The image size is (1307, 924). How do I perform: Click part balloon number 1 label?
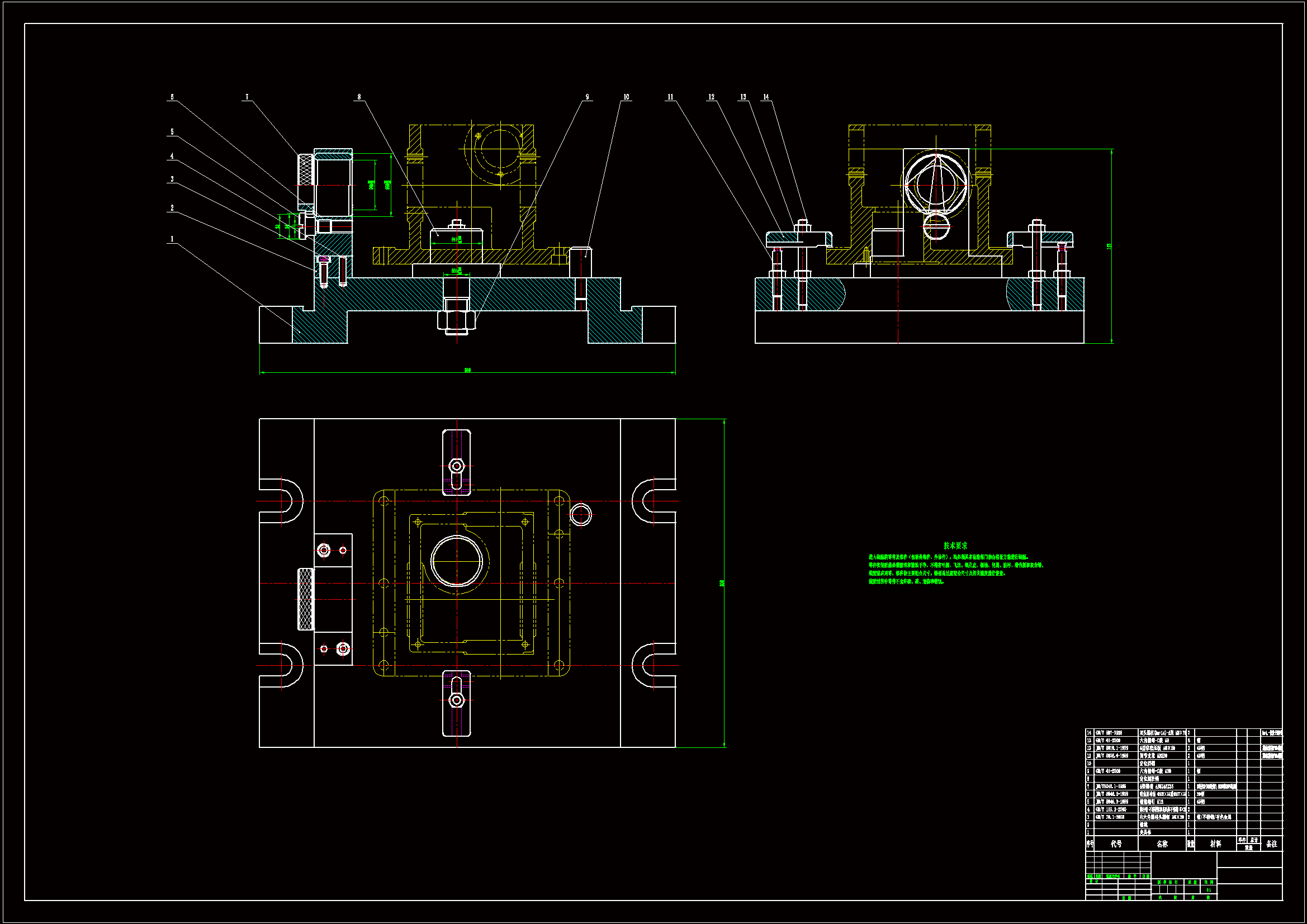172,239
